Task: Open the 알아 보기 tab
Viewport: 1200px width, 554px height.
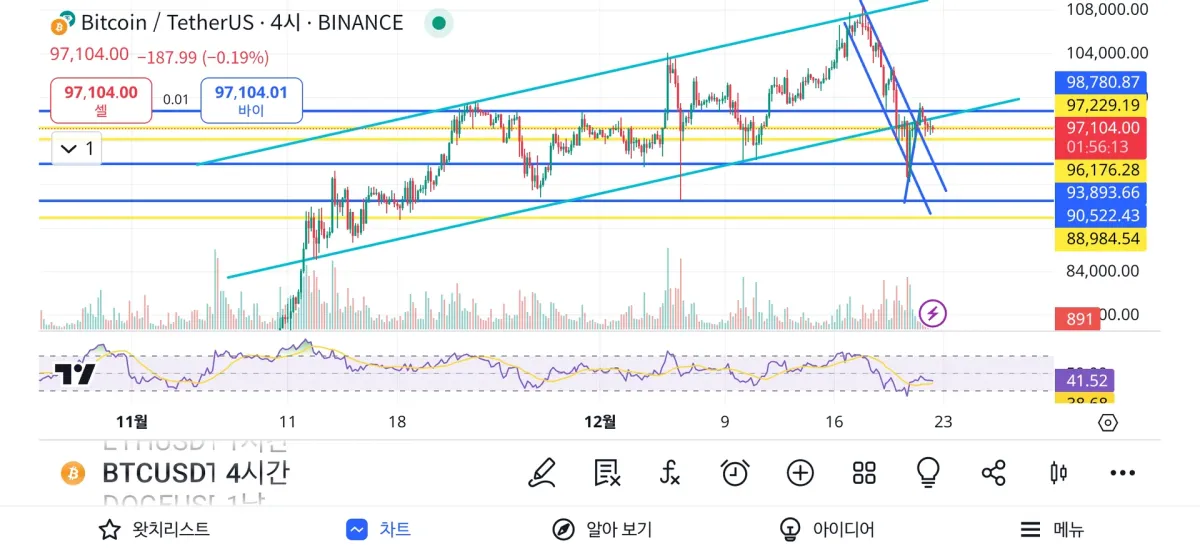Action: tap(603, 529)
